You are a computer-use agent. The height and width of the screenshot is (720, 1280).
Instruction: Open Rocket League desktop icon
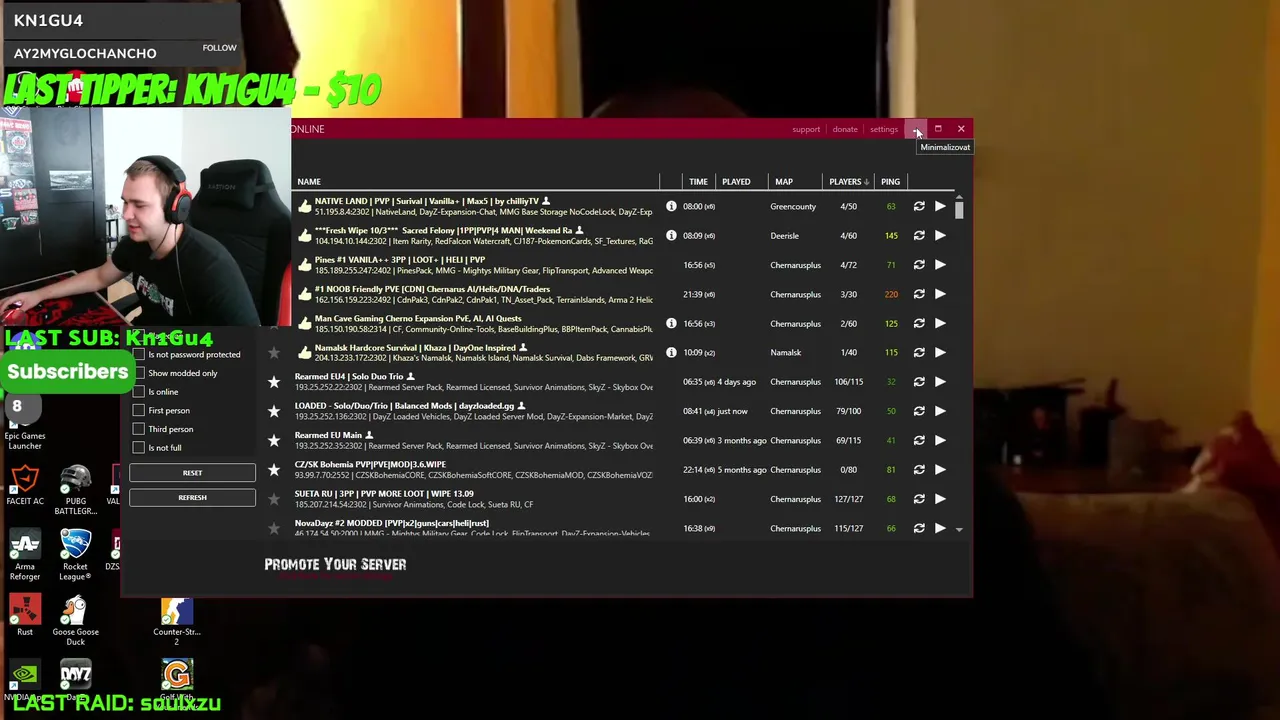coord(75,556)
